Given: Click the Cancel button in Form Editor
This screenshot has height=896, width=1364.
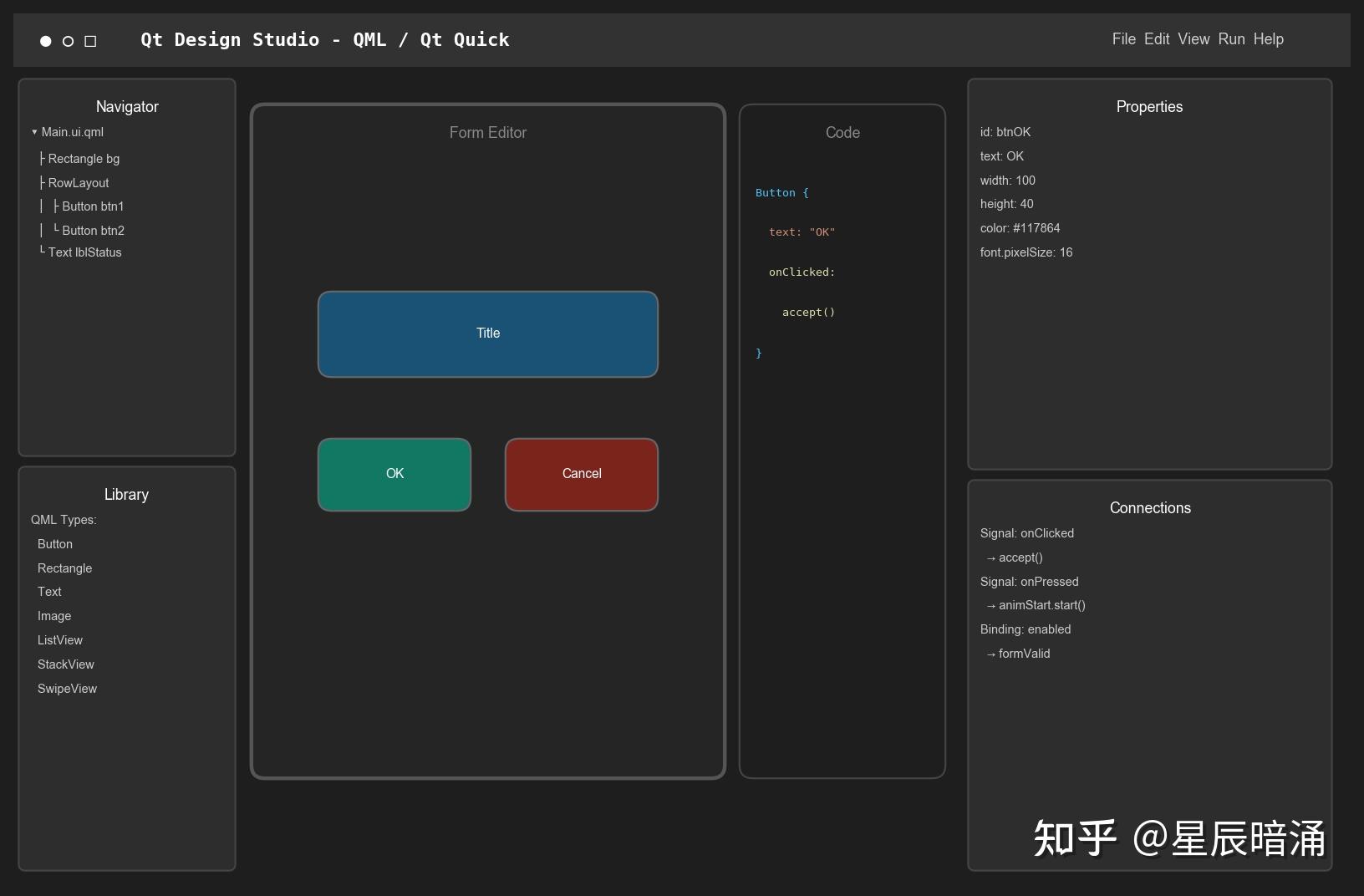Looking at the screenshot, I should pyautogui.click(x=582, y=474).
